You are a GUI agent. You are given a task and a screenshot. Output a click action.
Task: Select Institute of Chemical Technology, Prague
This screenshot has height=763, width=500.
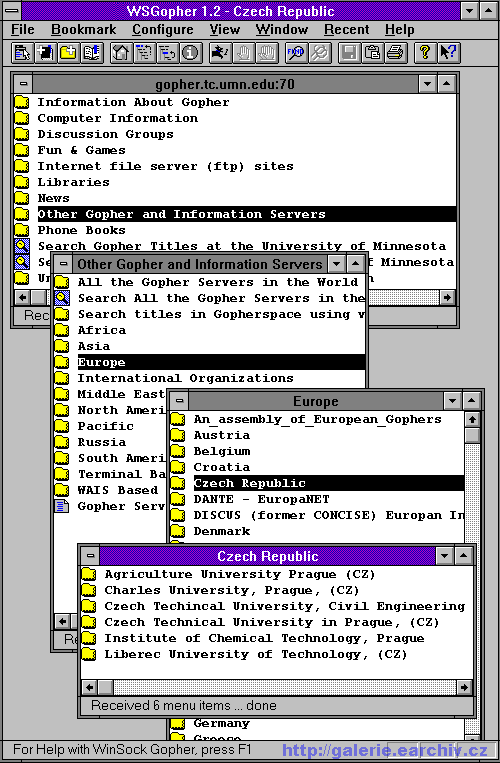click(x=264, y=638)
